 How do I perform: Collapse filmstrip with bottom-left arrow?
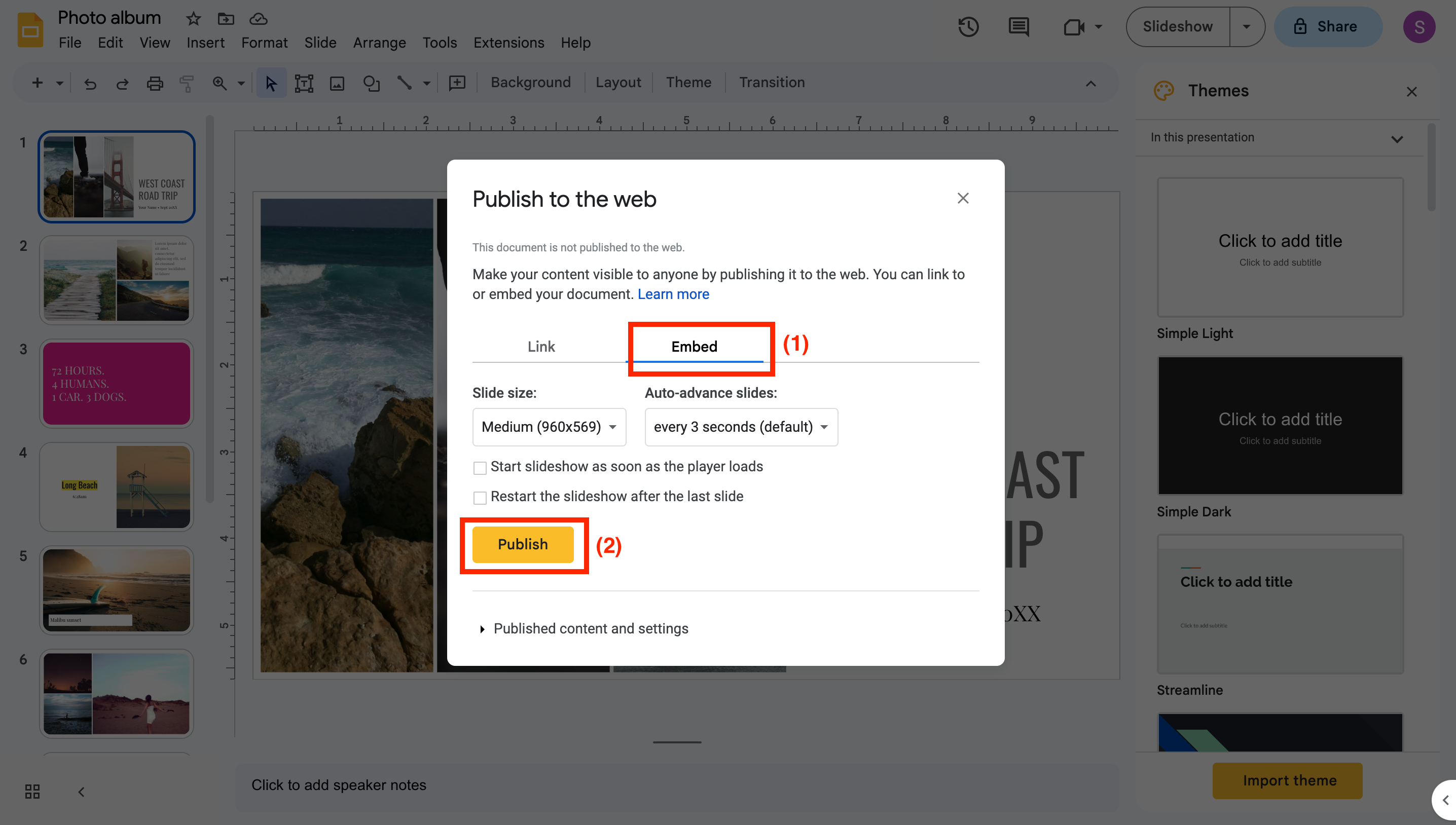[81, 791]
